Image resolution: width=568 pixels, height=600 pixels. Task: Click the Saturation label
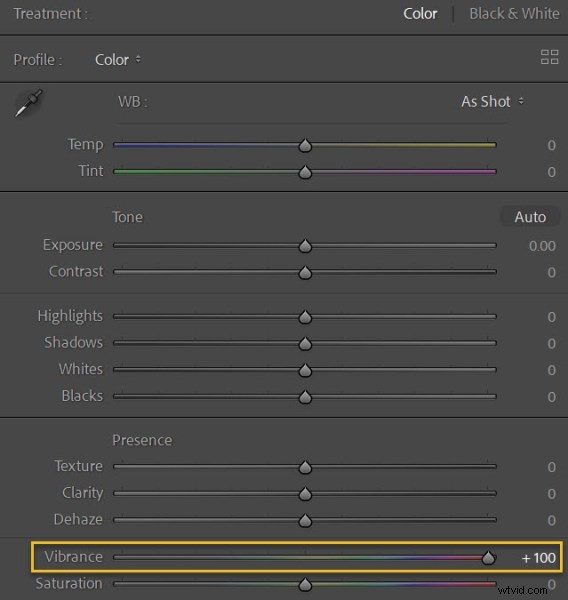69,583
